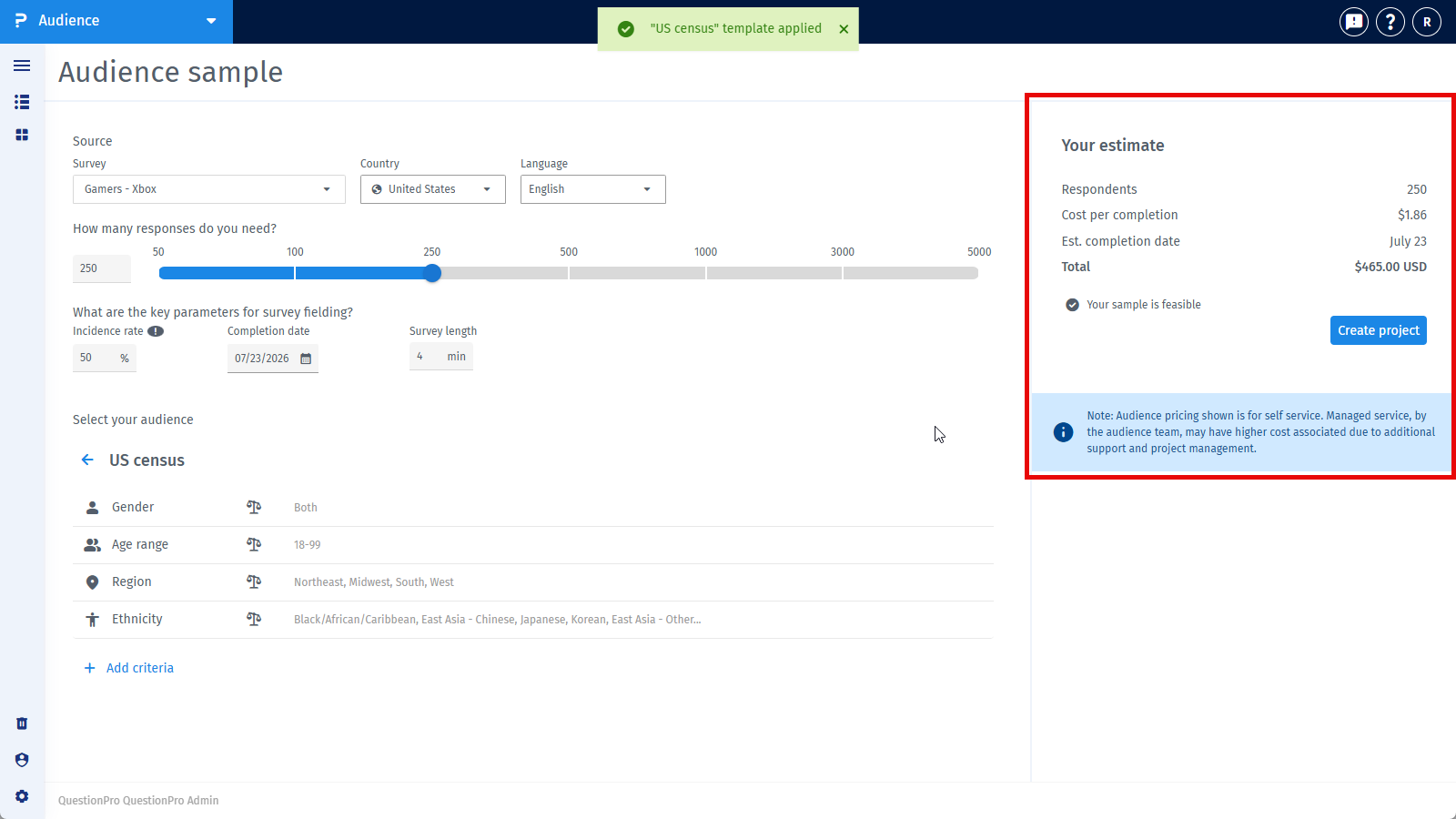This screenshot has height=819, width=1456.
Task: Open the trash bin sidebar icon
Action: click(22, 723)
